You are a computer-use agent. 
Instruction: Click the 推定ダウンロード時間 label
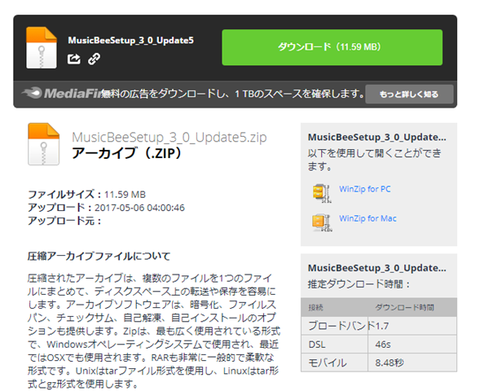click(359, 284)
